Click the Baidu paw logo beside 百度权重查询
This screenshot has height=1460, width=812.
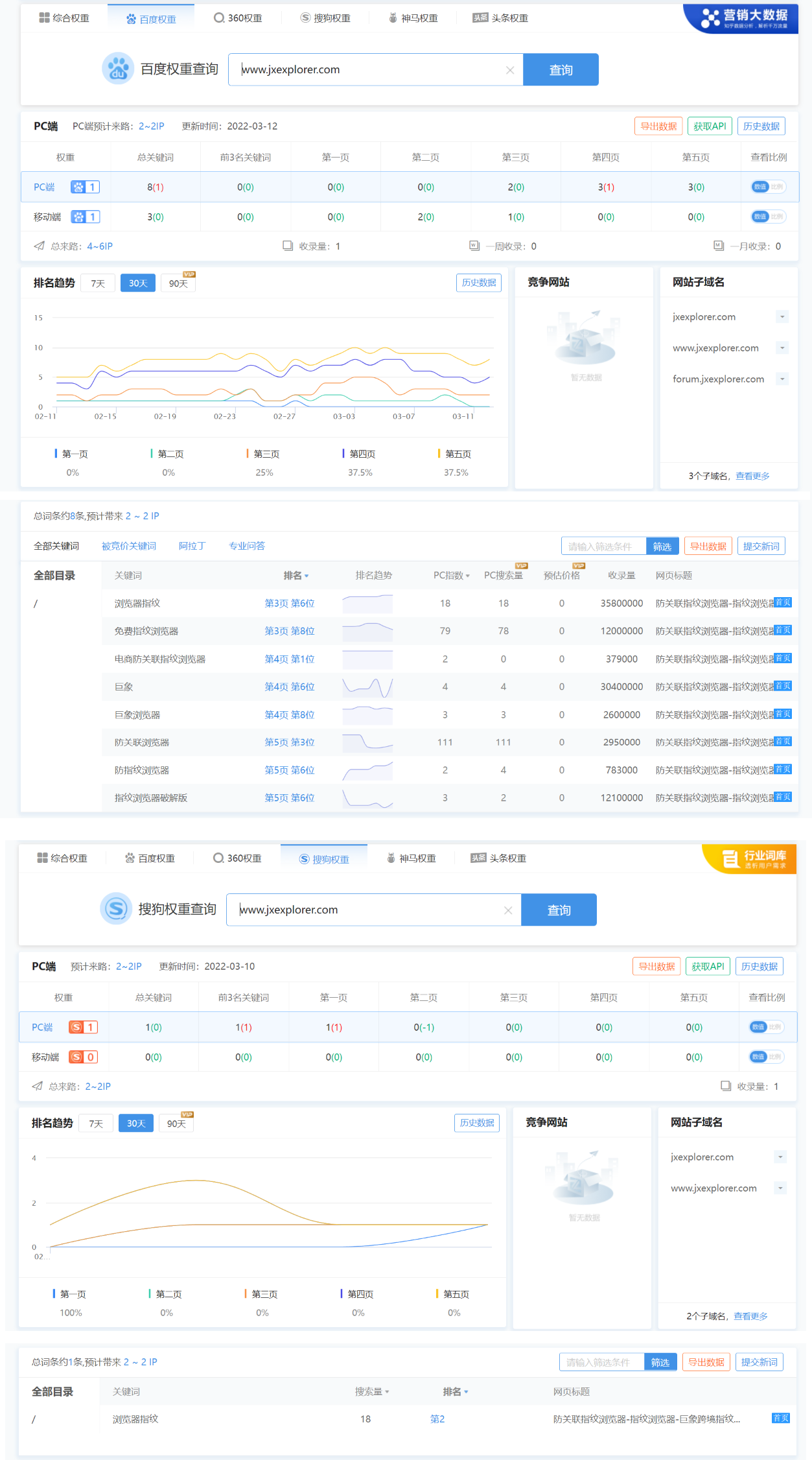118,69
